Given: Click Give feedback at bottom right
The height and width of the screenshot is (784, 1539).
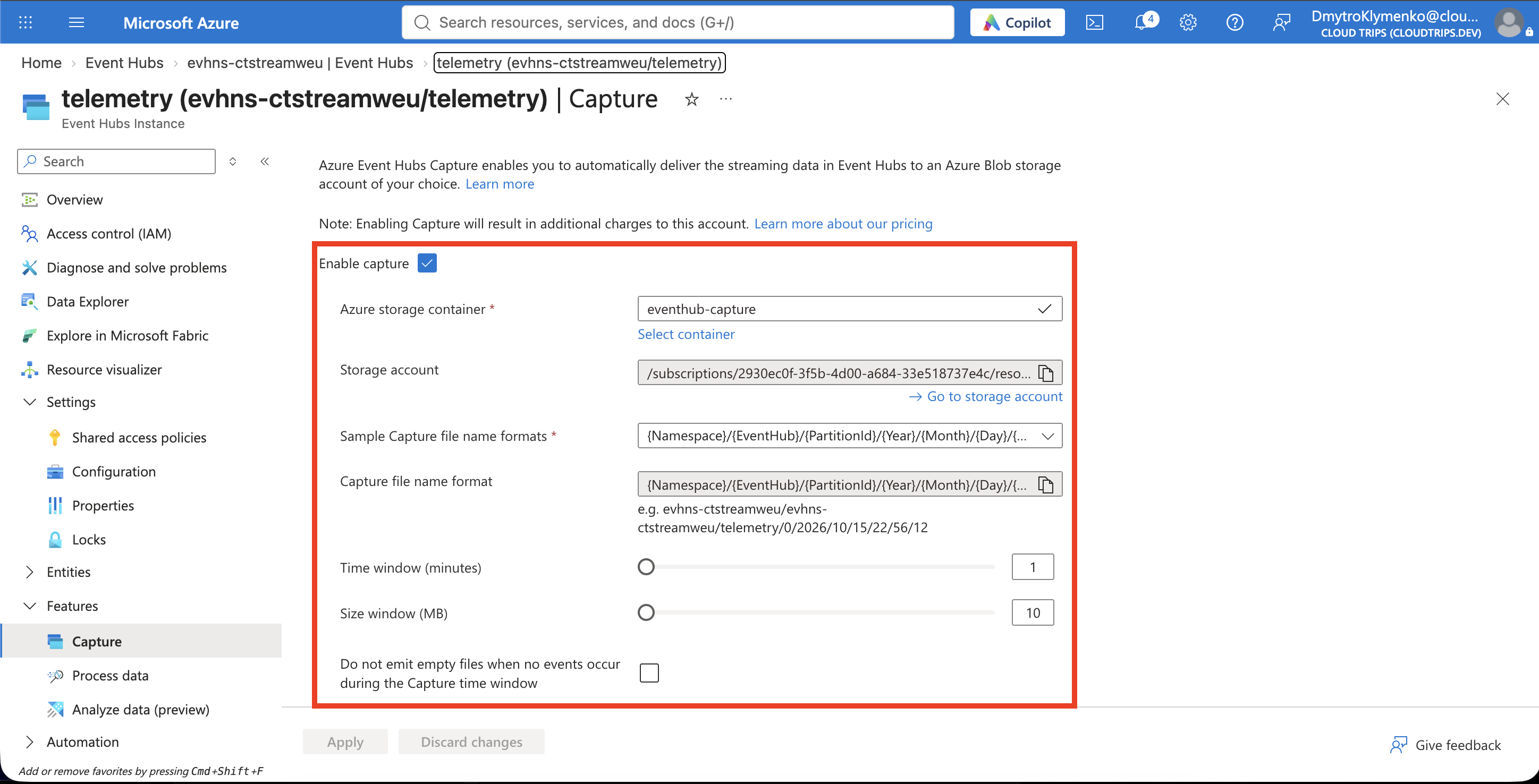Looking at the screenshot, I should [1445, 745].
